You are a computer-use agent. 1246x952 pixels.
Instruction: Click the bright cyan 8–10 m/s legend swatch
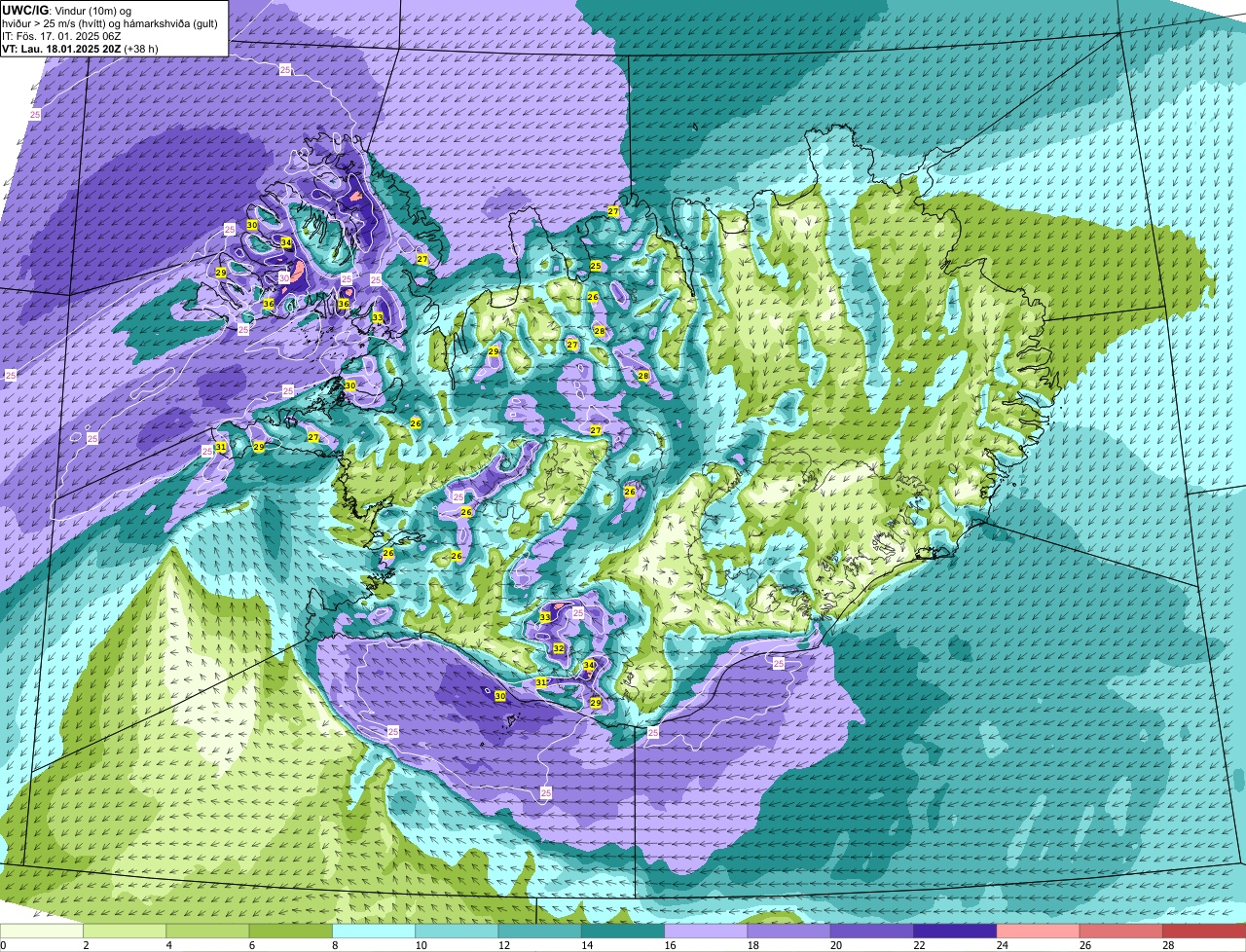tap(374, 931)
